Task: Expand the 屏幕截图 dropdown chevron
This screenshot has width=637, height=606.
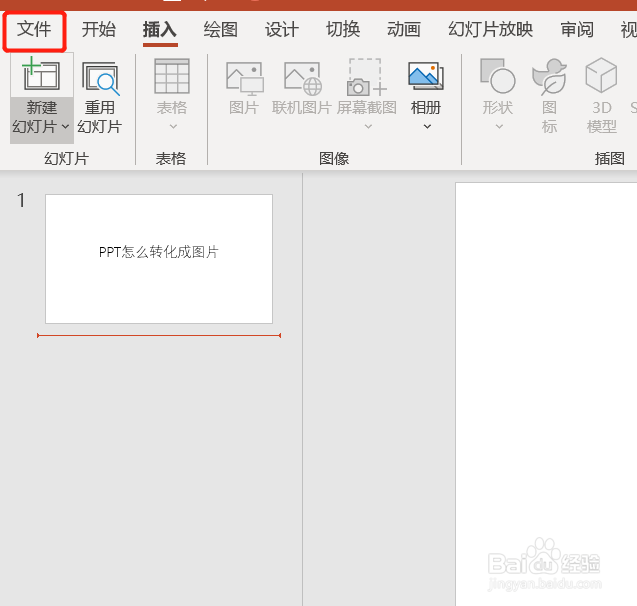Action: (368, 127)
